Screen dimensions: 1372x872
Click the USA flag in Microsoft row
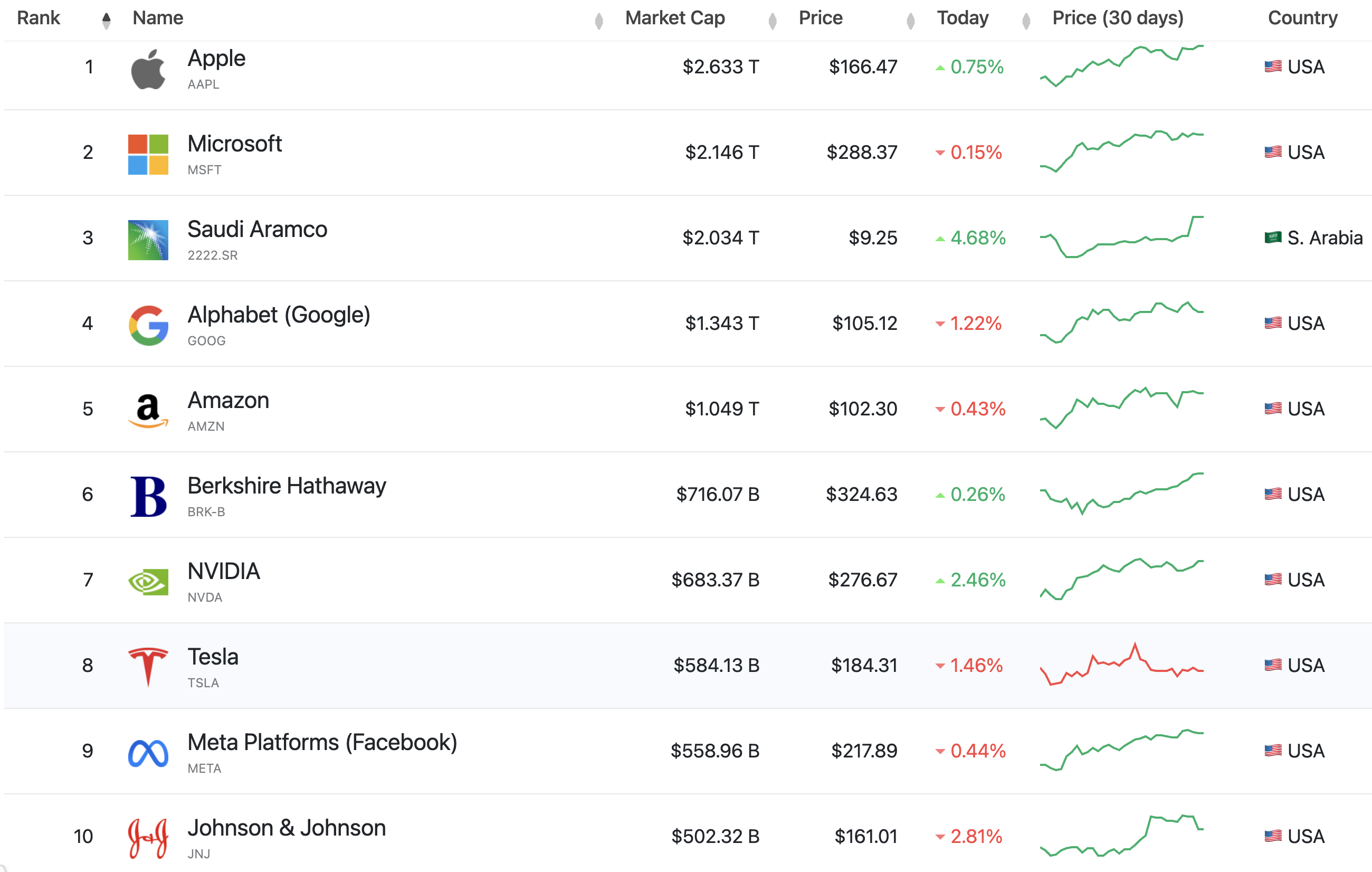pos(1273,152)
